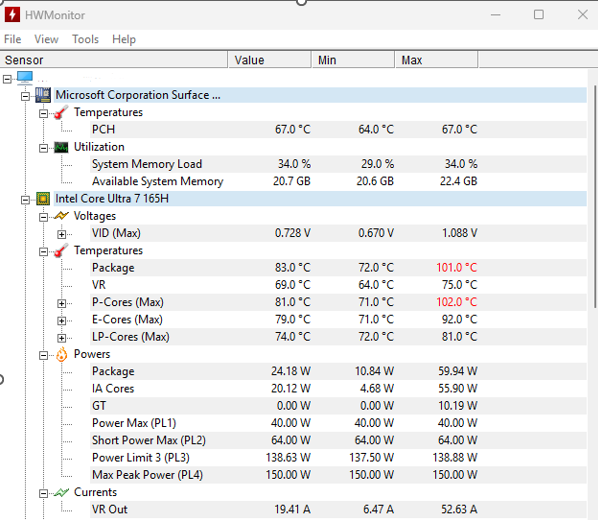The width and height of the screenshot is (598, 520).
Task: Select the motherboard icon beside Microsoft Corporation Surface
Action: click(43, 95)
